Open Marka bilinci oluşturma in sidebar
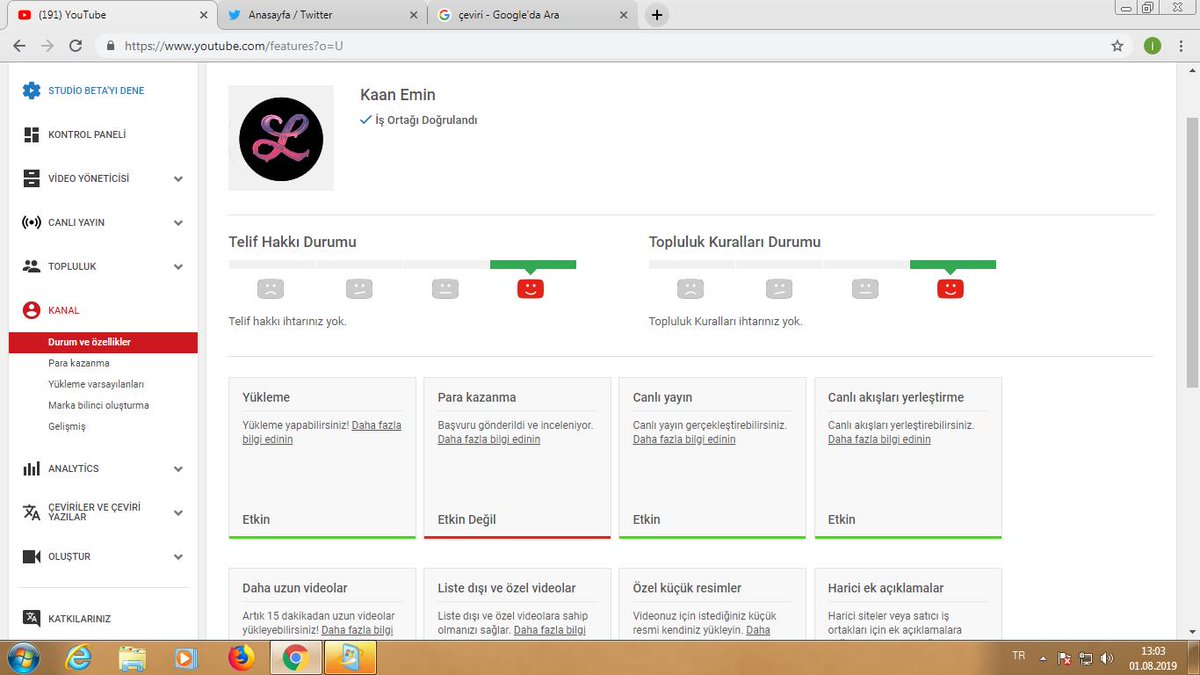1200x675 pixels. tap(98, 405)
